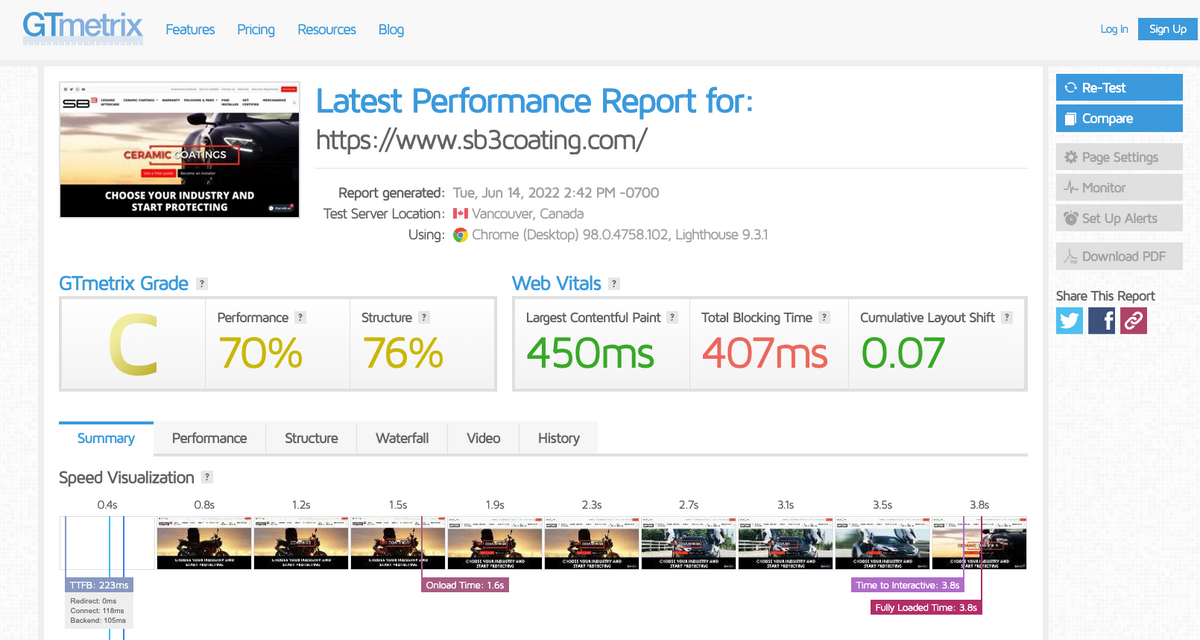Click the copy link share icon
This screenshot has height=640, width=1200.
1133,320
